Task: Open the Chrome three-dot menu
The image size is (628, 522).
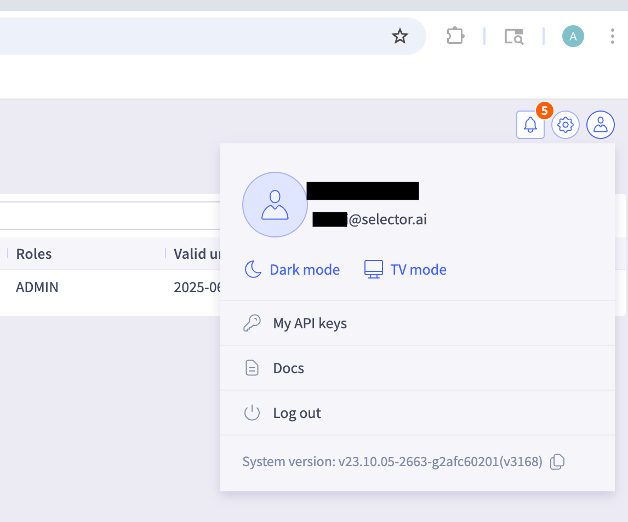Action: (611, 36)
